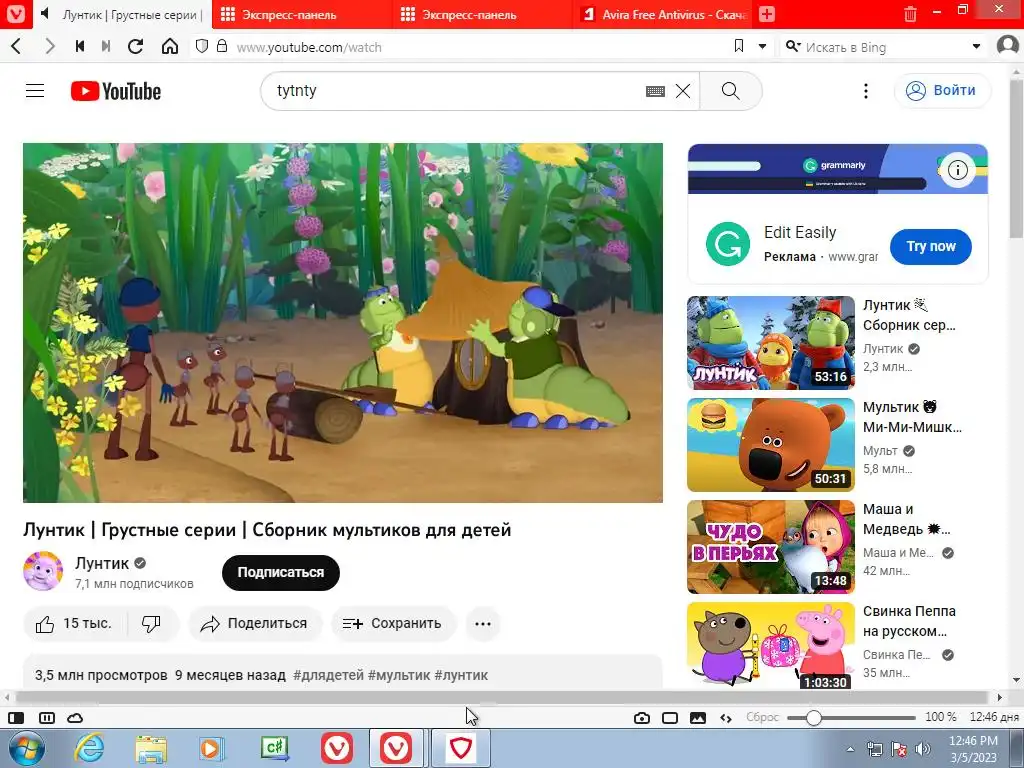Open page actions code icon
Viewport: 1024px width, 768px height.
pyautogui.click(x=726, y=718)
